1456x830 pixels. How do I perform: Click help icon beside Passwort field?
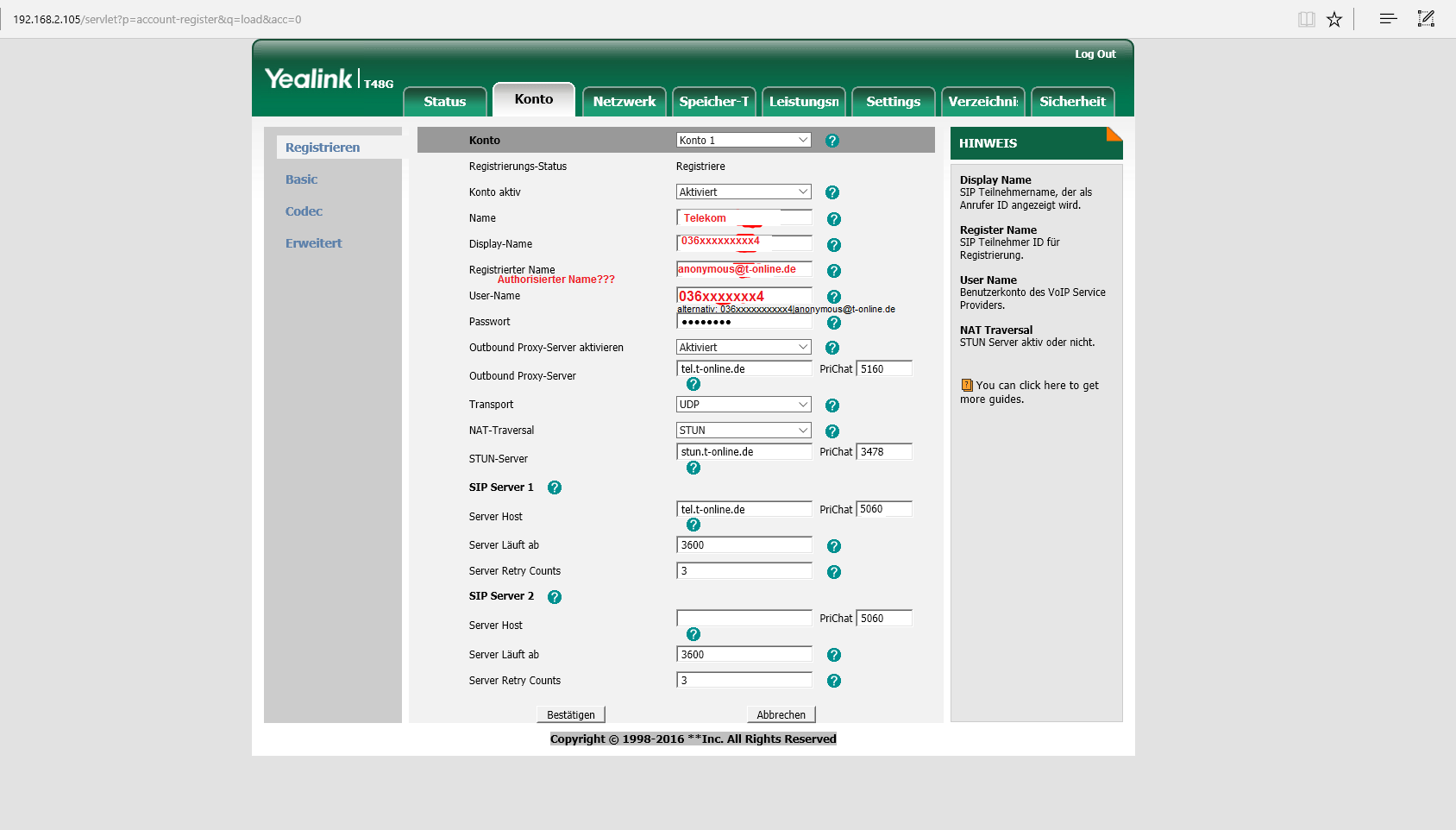(x=834, y=323)
